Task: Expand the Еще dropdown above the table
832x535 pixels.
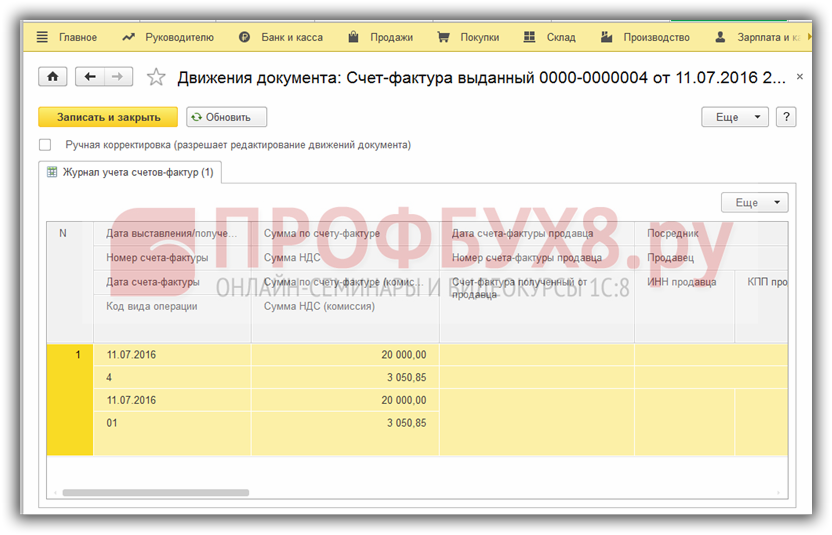Action: [755, 202]
